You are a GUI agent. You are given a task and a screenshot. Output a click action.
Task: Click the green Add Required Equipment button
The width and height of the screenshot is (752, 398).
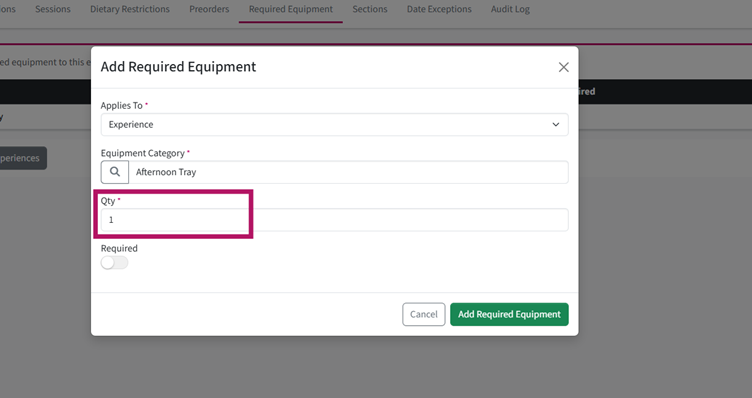[x=509, y=314]
